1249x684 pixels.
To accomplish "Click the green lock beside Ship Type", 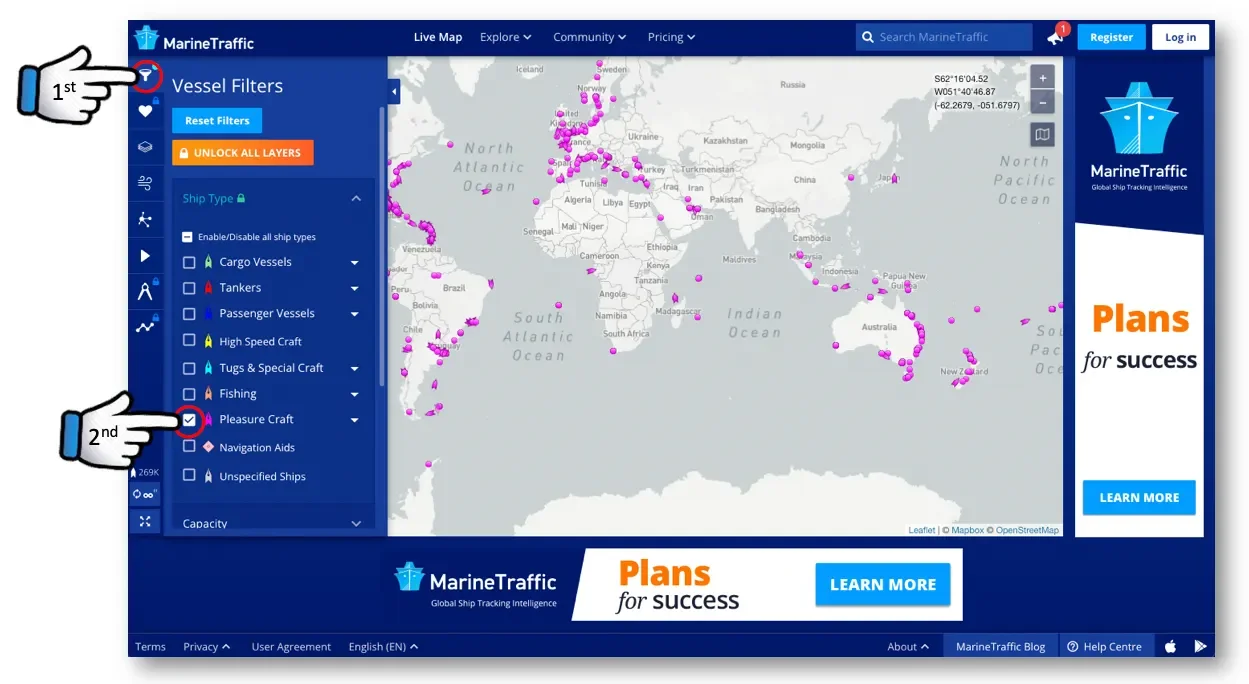I will tap(241, 198).
